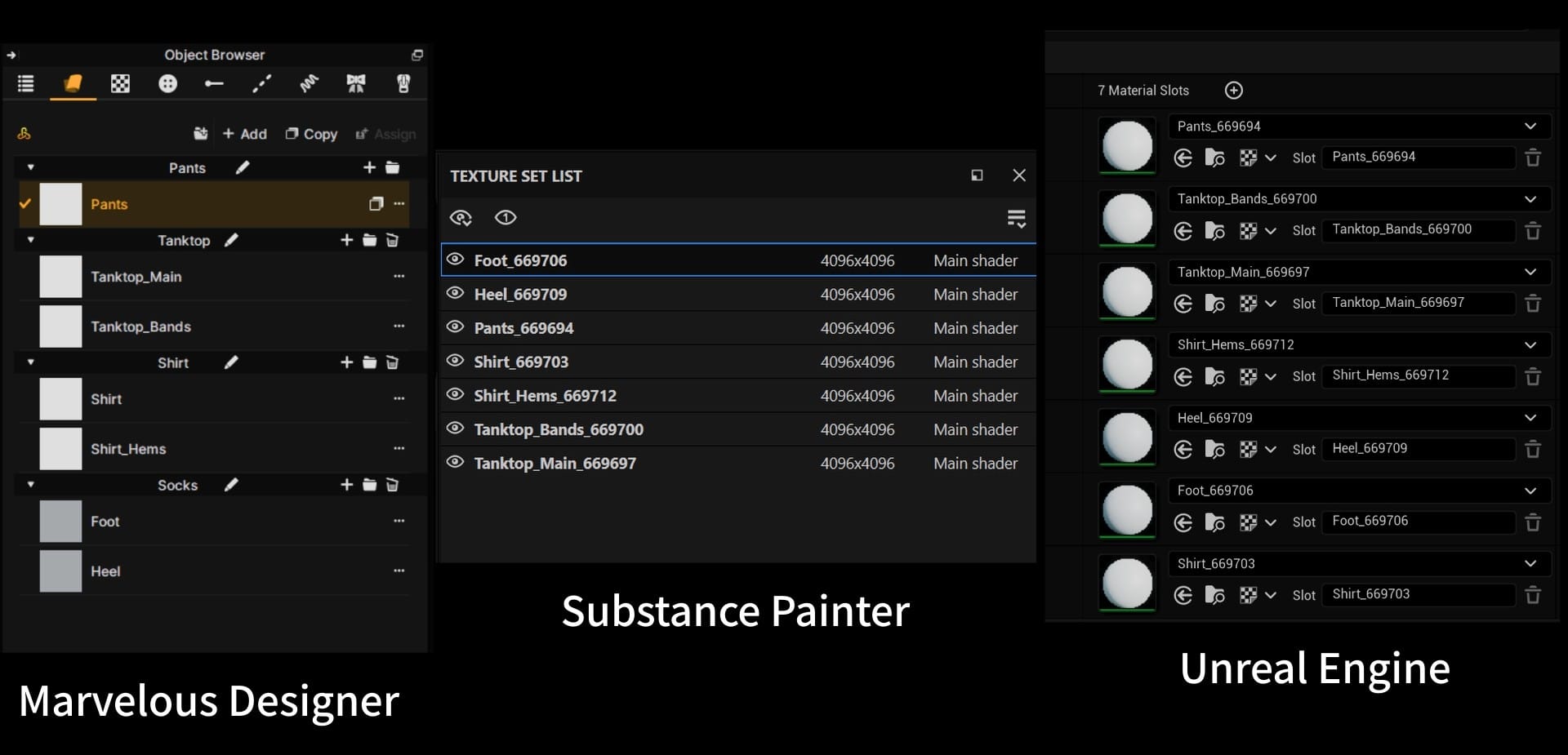Add a fabric to the Tanktop group
This screenshot has height=755, width=1568.
[346, 240]
